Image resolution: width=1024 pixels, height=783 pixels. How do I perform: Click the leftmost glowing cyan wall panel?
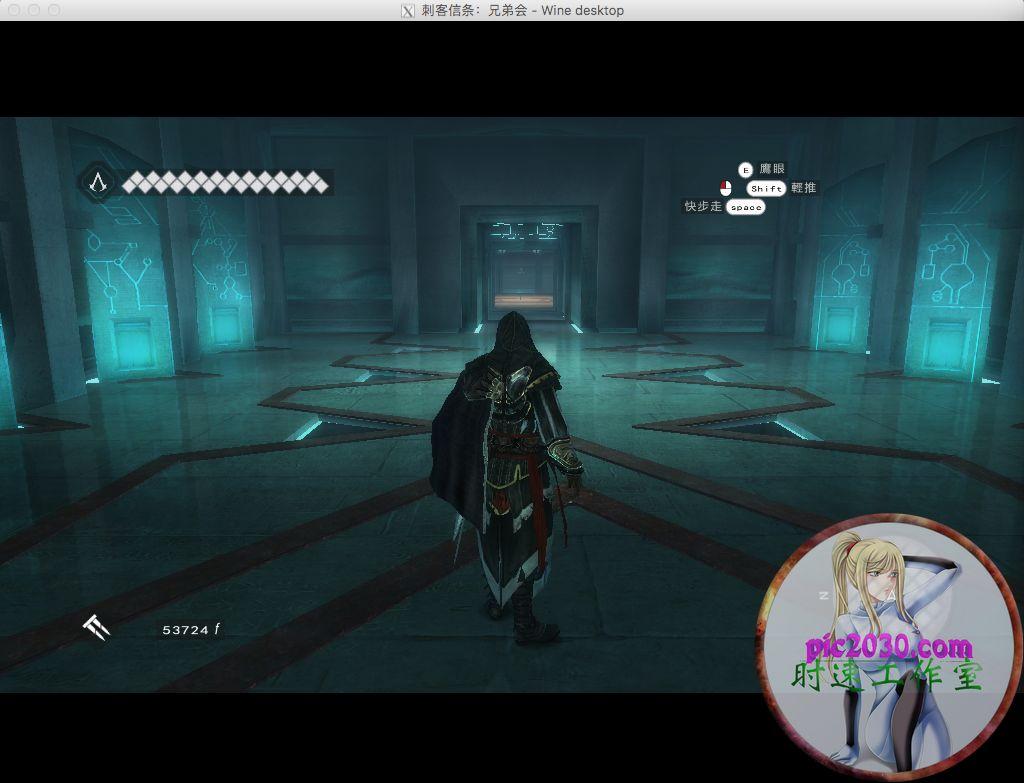click(x=128, y=300)
